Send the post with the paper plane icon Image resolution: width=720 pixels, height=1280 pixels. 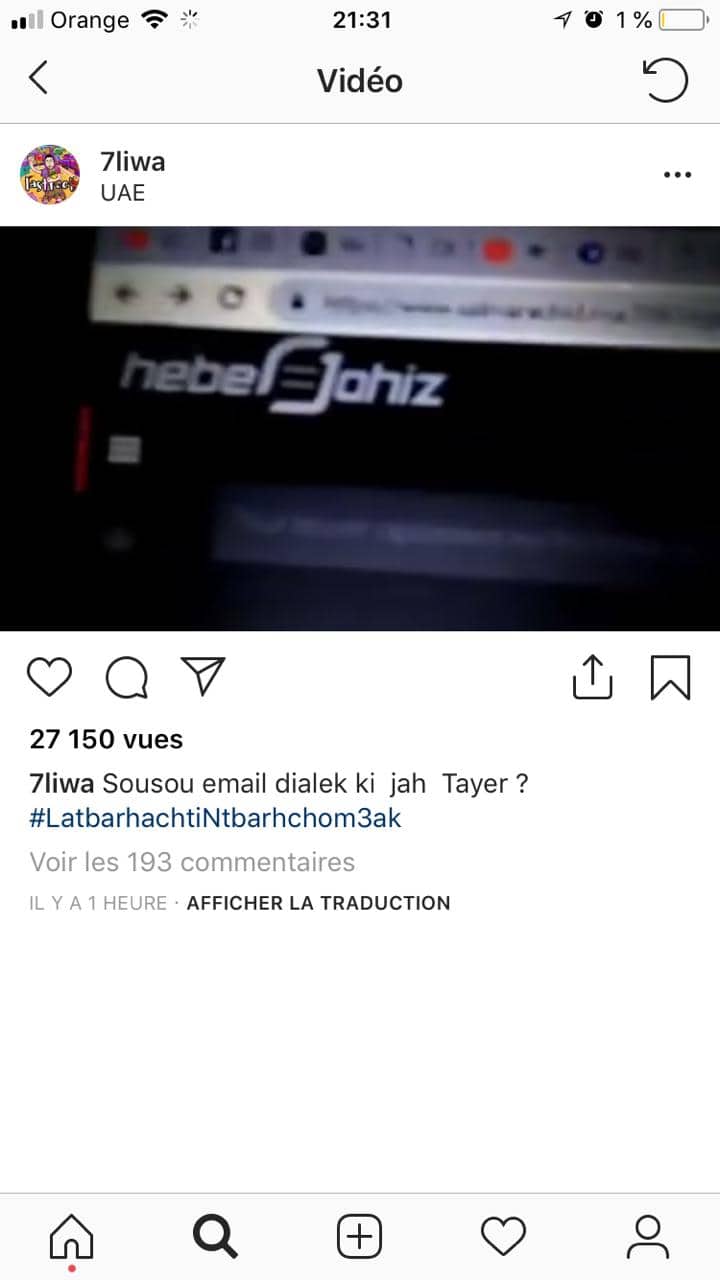point(203,677)
